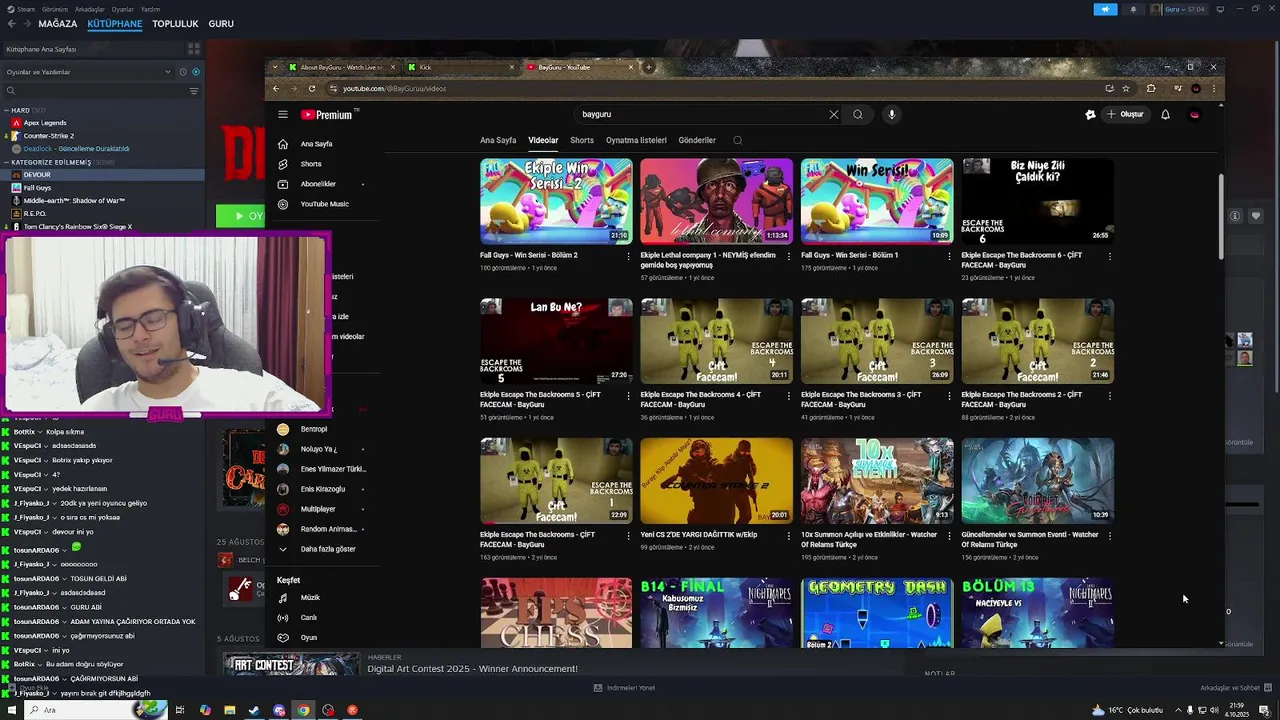1280x720 pixels.
Task: Open Müzik under Keşfet
Action: tap(310, 598)
